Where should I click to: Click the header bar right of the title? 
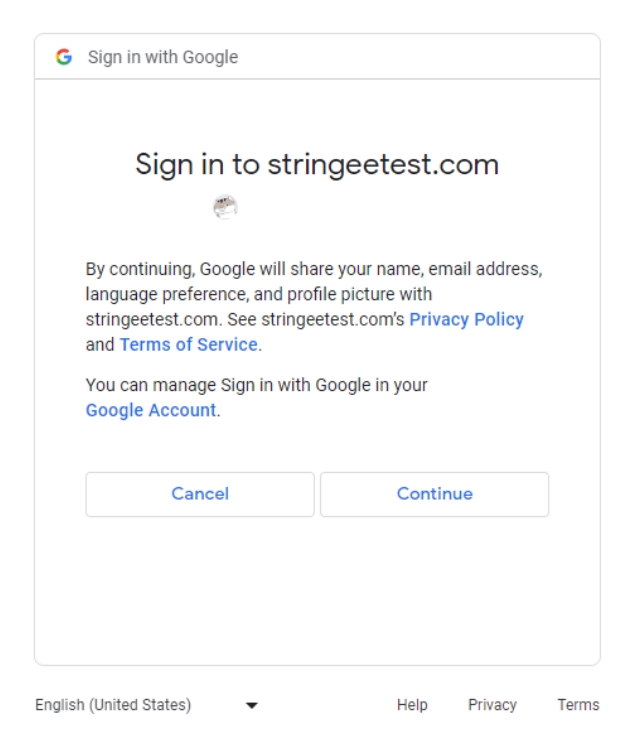tap(420, 57)
